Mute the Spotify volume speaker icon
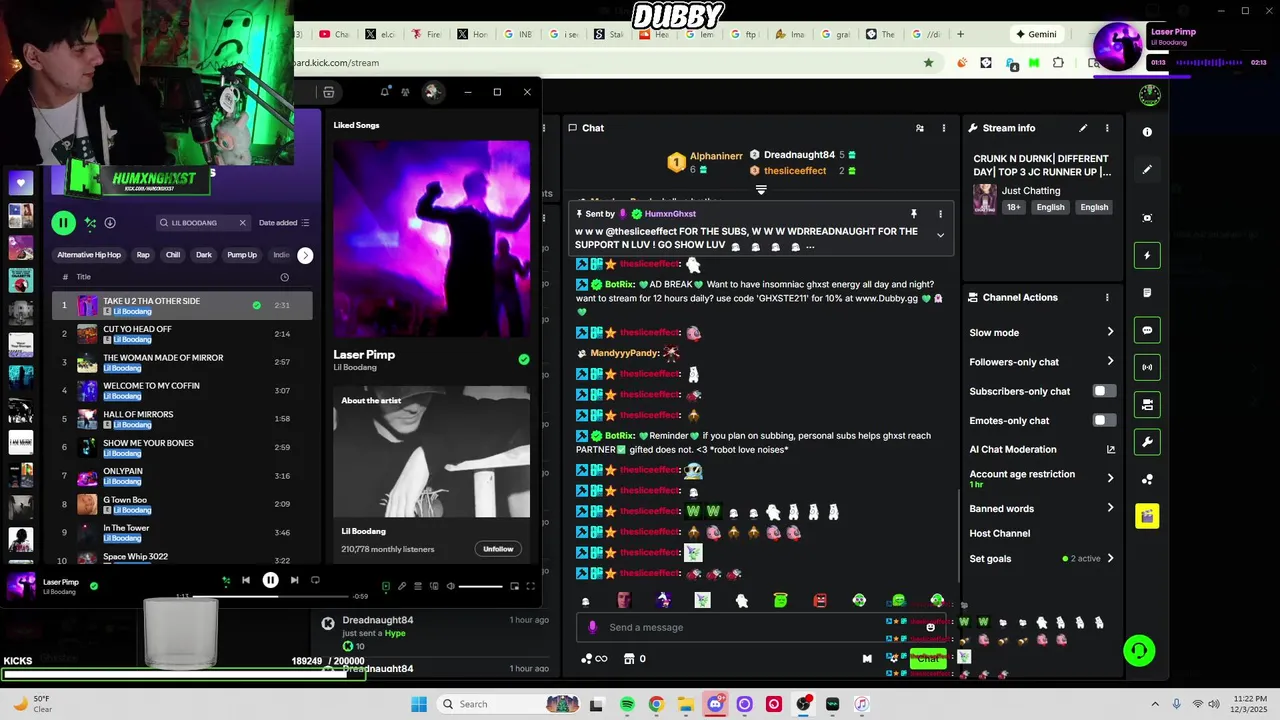1280x720 pixels. pos(450,586)
